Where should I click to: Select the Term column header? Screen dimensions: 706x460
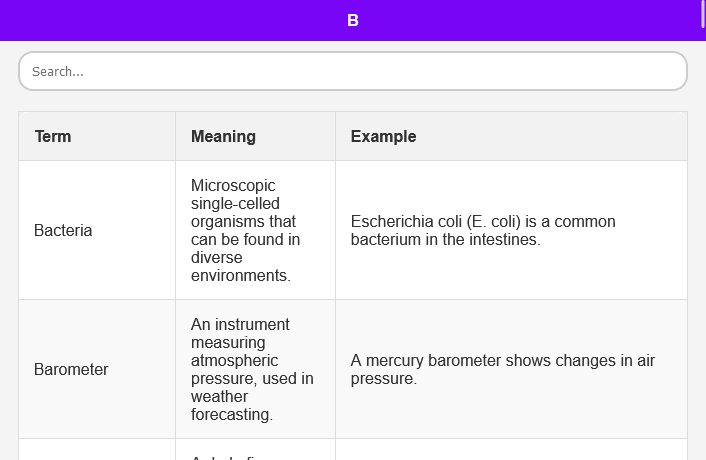(x=53, y=136)
